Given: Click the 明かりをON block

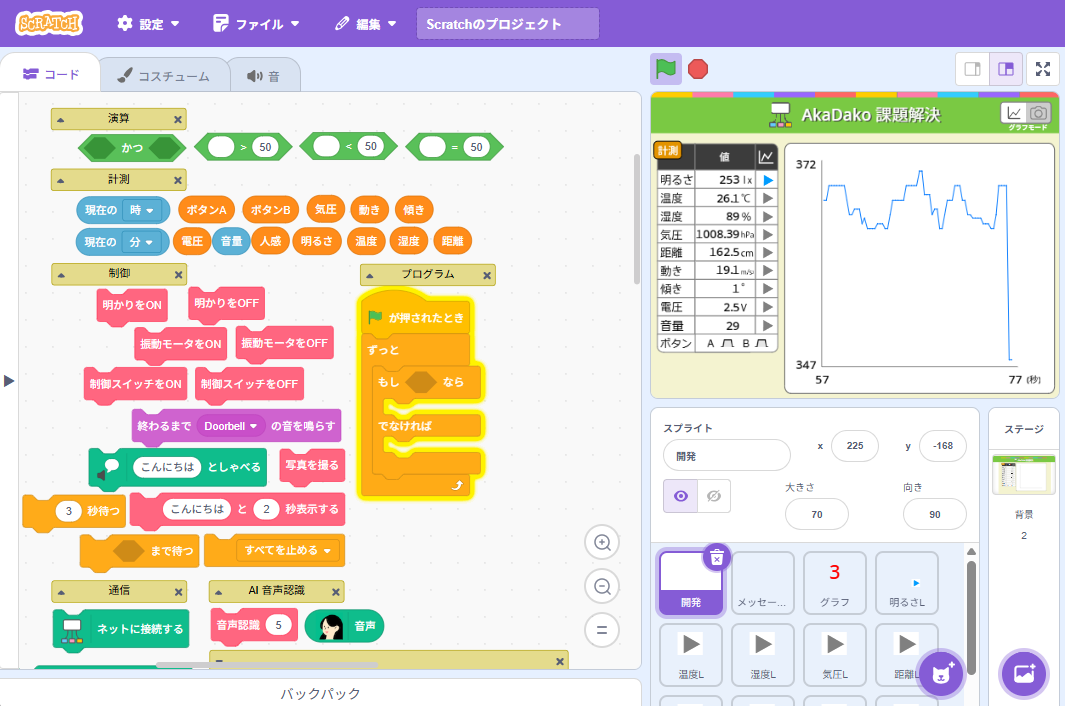Looking at the screenshot, I should (x=132, y=306).
